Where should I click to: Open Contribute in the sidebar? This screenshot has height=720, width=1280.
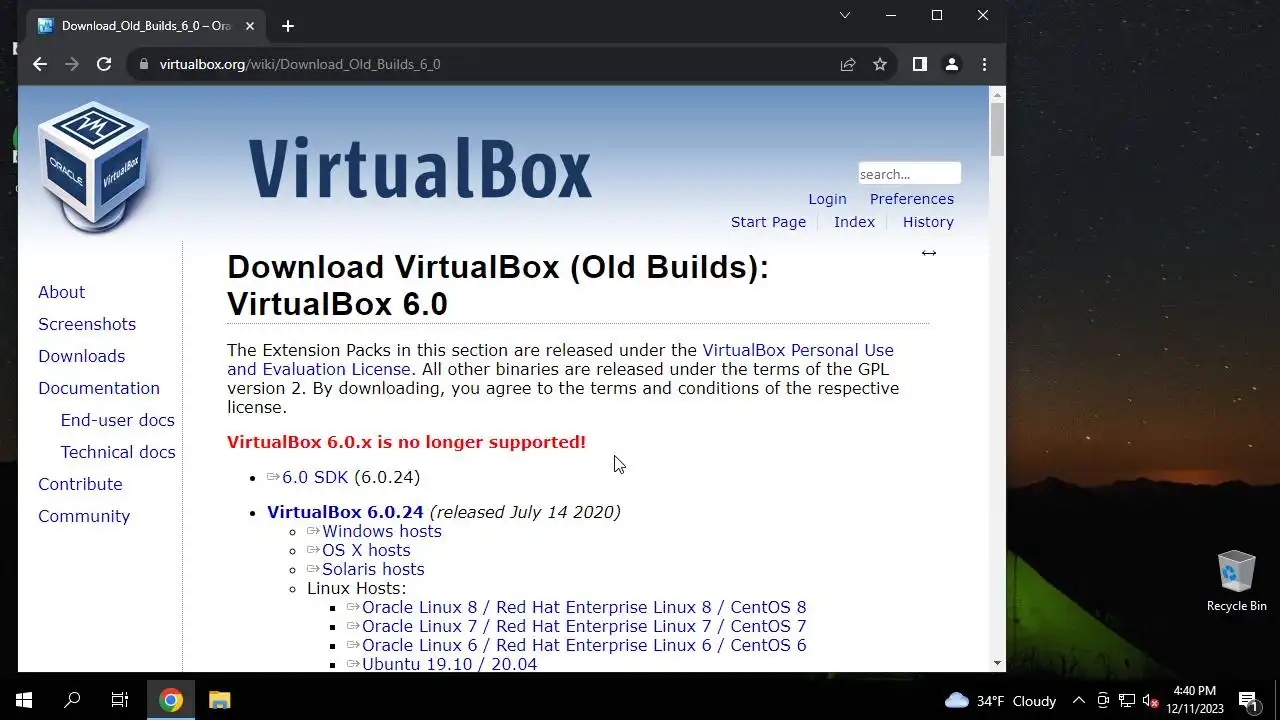80,484
